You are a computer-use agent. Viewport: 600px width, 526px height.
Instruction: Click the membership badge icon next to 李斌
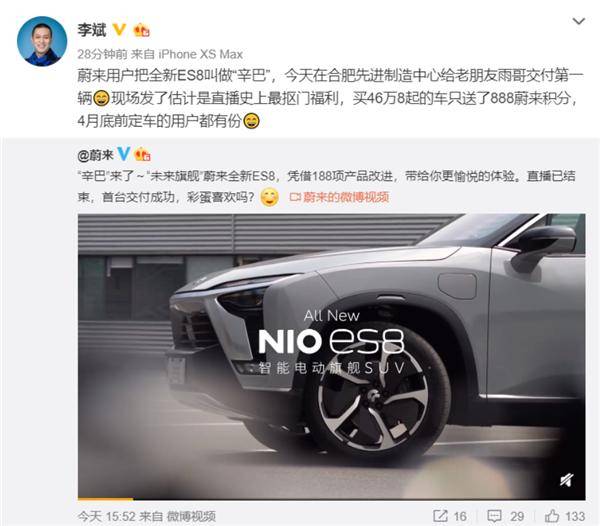point(141,30)
